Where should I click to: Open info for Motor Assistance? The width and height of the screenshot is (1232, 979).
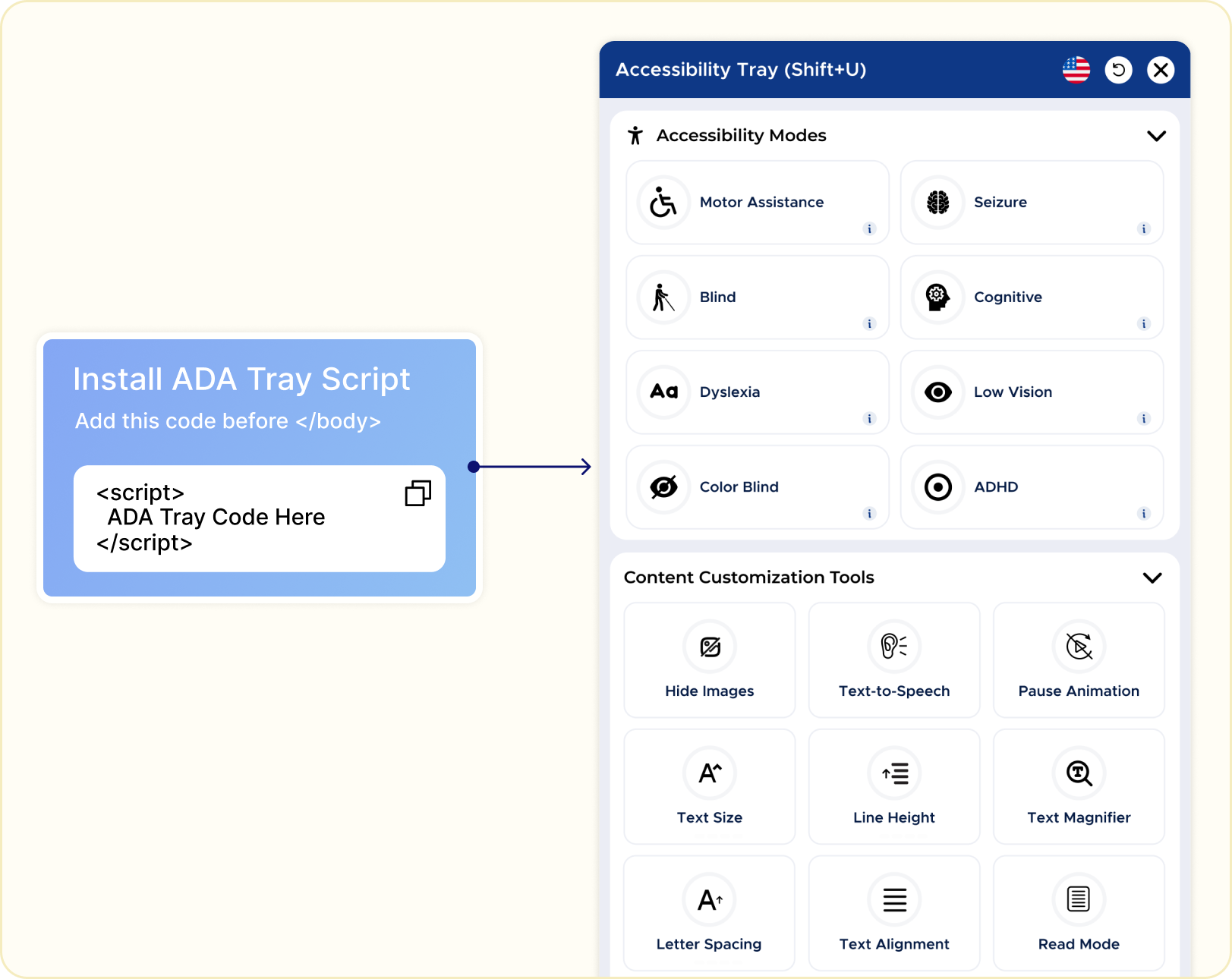(x=870, y=229)
